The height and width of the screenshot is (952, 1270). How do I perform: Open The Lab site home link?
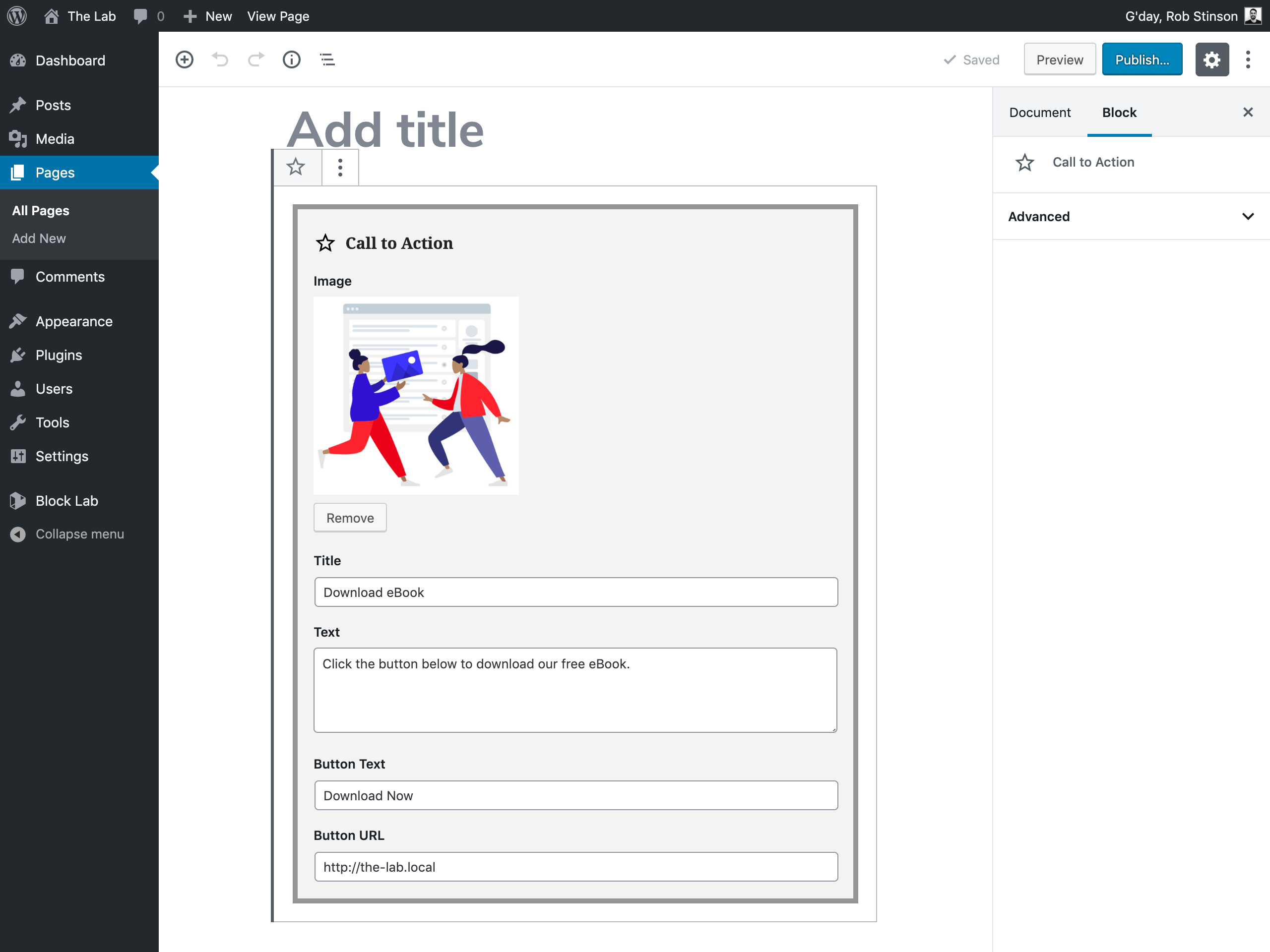click(x=80, y=15)
